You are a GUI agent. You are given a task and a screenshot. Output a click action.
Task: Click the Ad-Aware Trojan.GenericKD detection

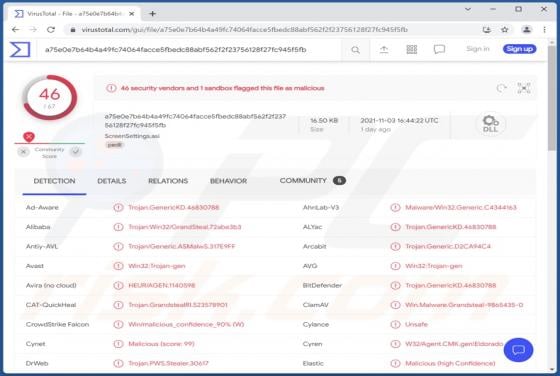pyautogui.click(x=174, y=207)
